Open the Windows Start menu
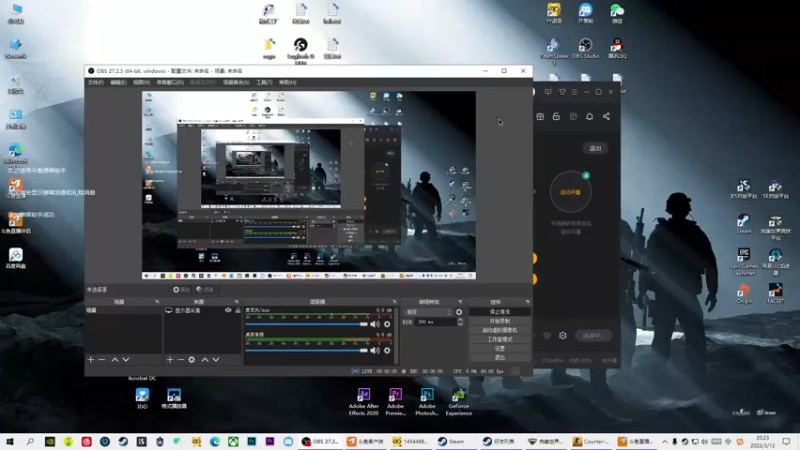This screenshot has width=800, height=450. coord(10,442)
